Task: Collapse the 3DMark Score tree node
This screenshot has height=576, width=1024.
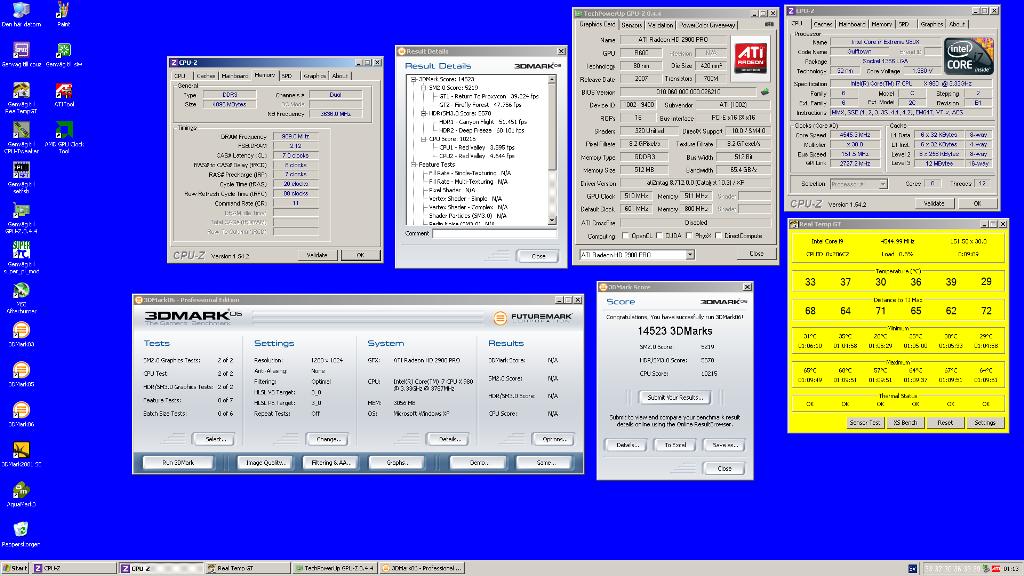Action: pyautogui.click(x=413, y=79)
